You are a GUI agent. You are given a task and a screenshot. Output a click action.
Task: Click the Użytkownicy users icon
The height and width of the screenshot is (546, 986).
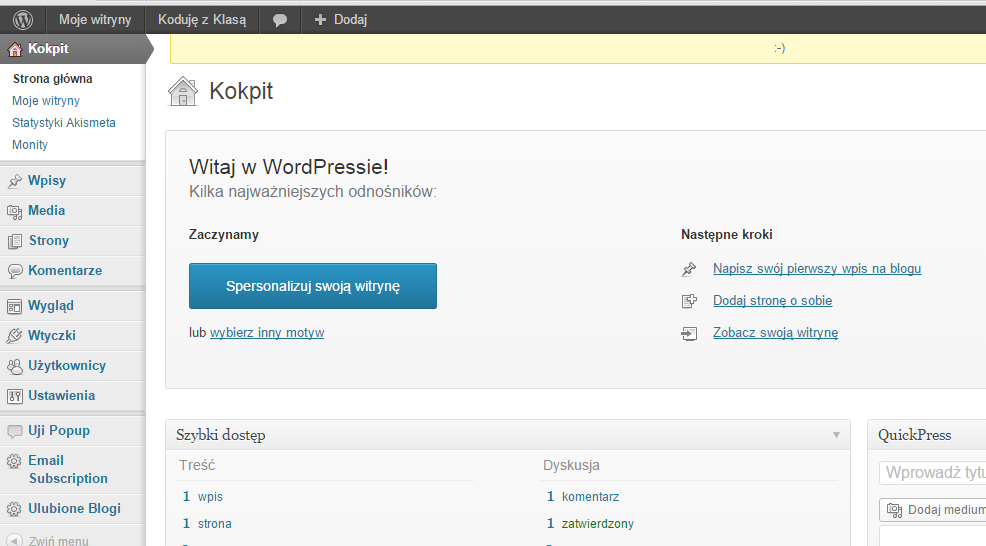tap(14, 366)
